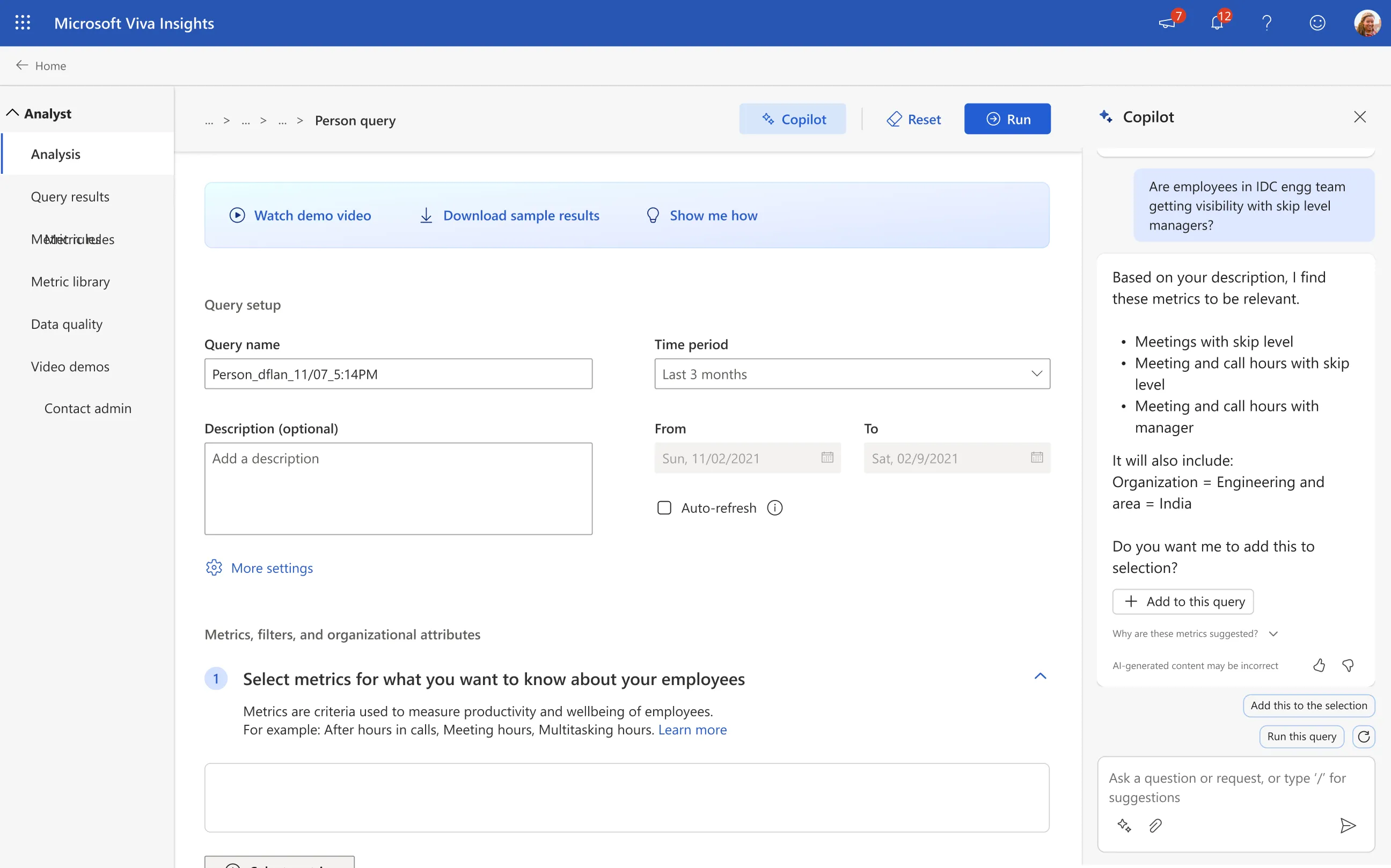Open the Learn more link
Screen dimensions: 1391x868
point(692,730)
